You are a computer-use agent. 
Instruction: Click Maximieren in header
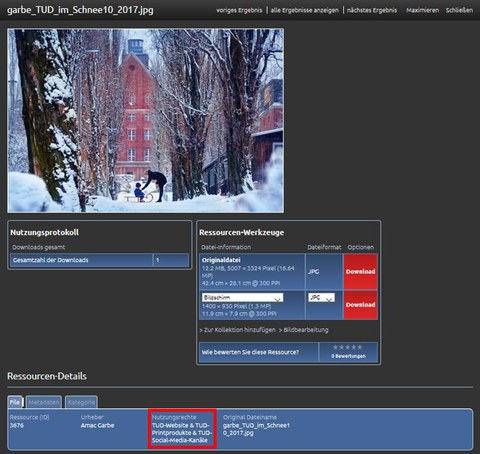tap(422, 10)
